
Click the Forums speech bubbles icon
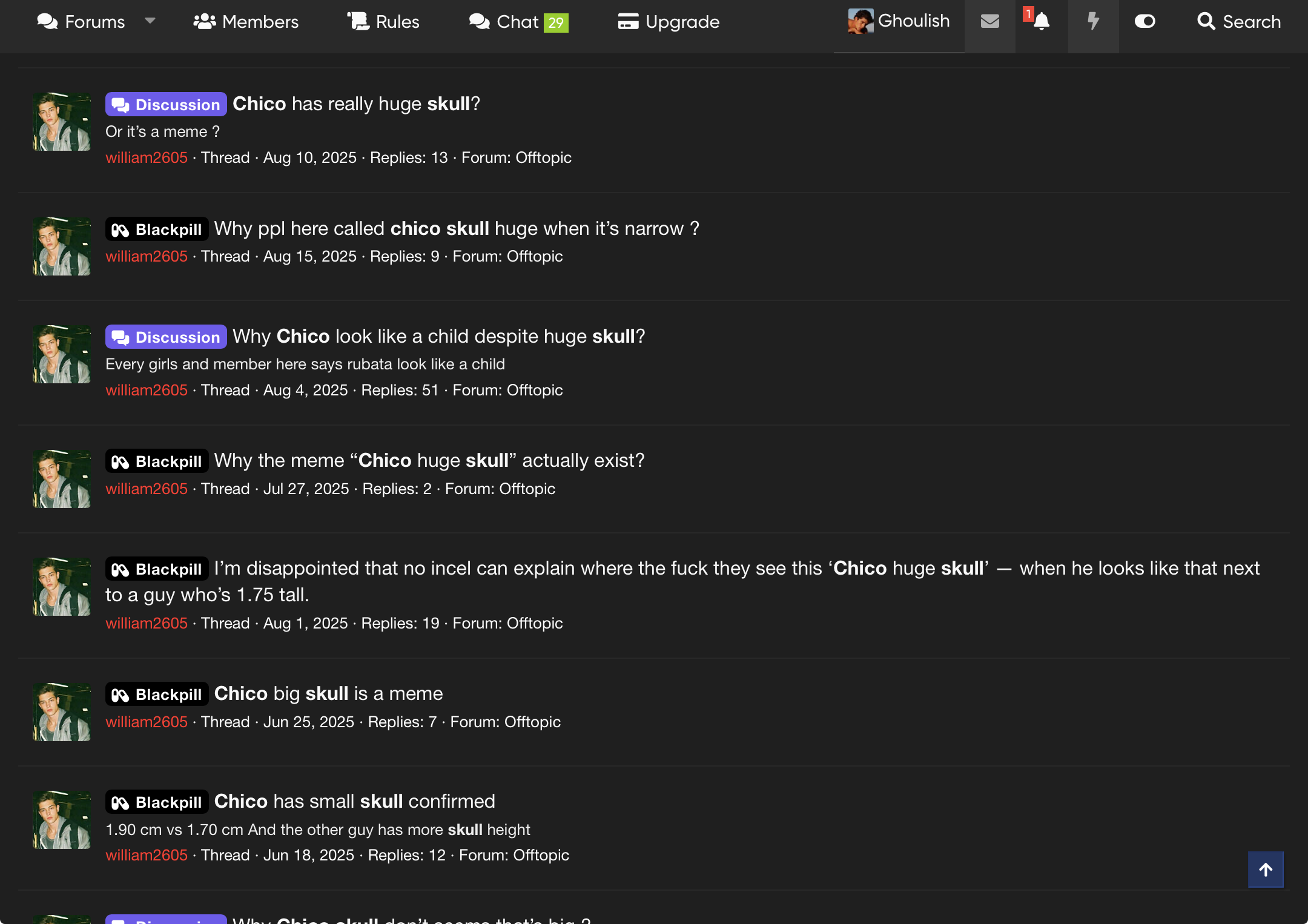[47, 22]
